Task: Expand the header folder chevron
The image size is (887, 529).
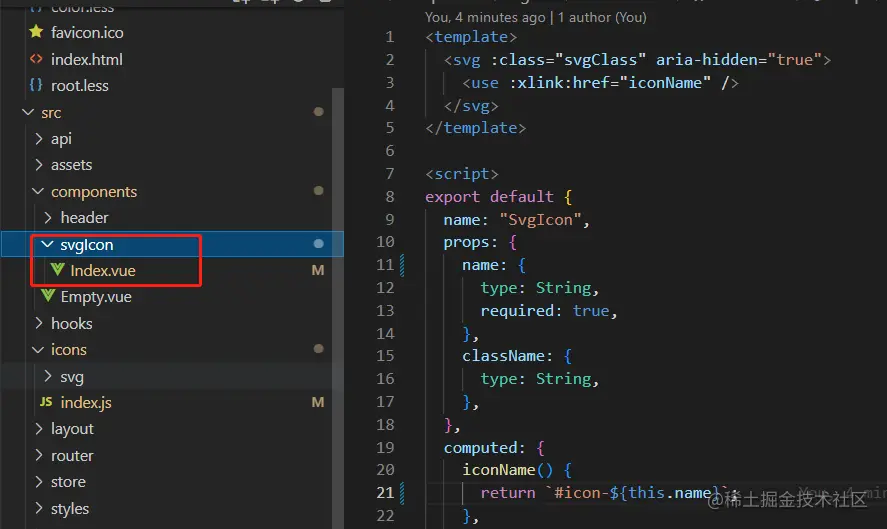Action: pos(48,217)
